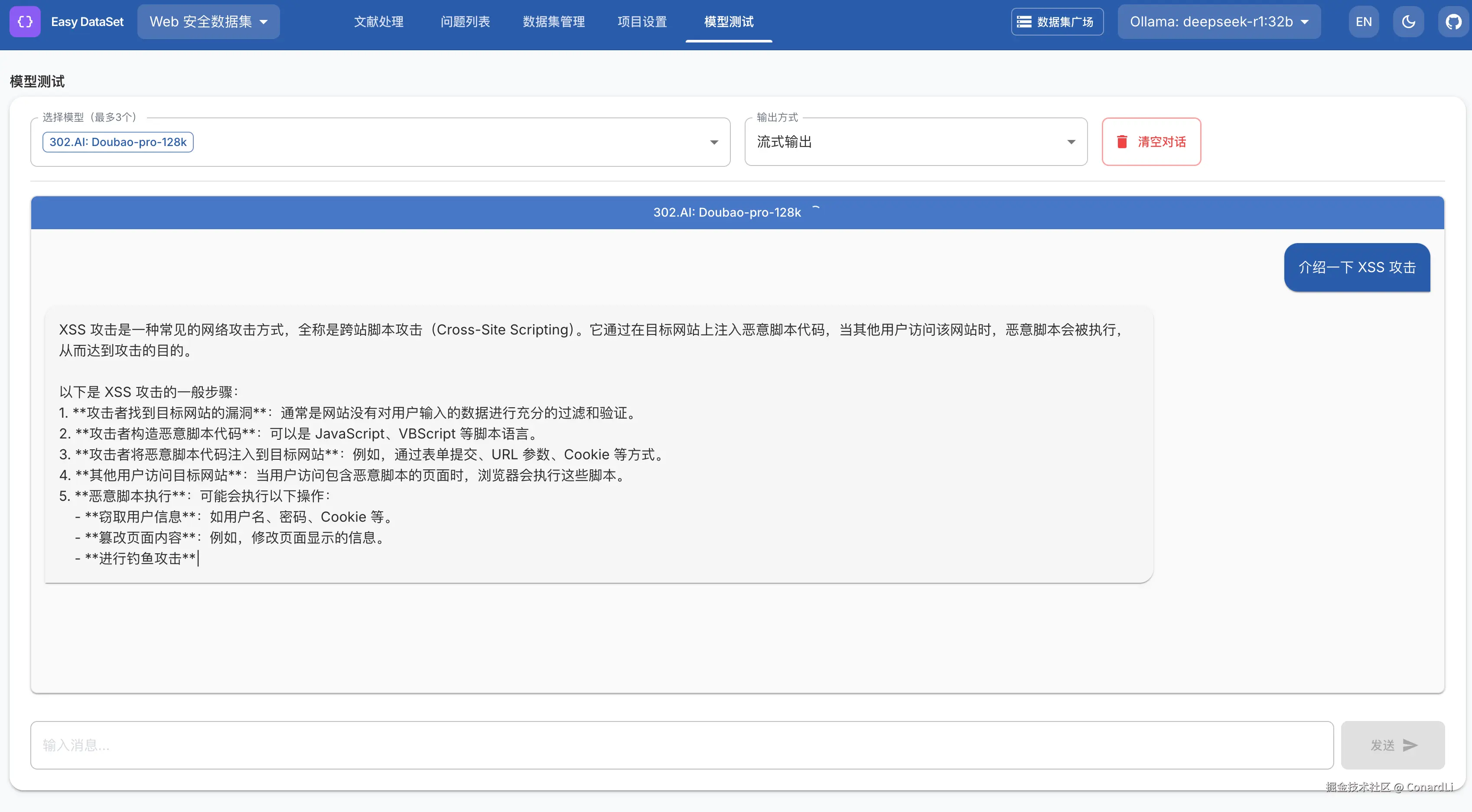This screenshot has height=812, width=1472.
Task: Click the 输入消息 text input field
Action: [x=681, y=745]
